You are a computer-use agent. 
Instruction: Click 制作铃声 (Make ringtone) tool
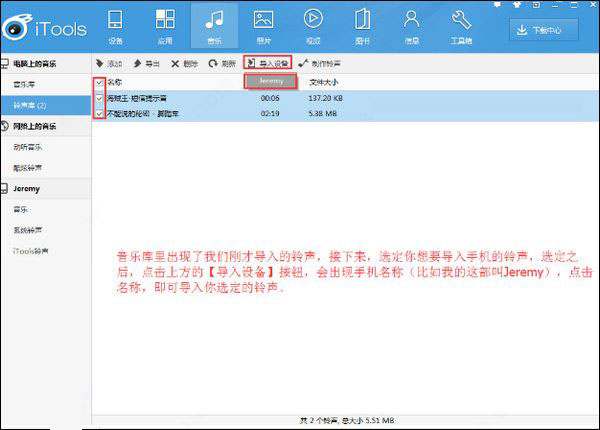[x=320, y=64]
